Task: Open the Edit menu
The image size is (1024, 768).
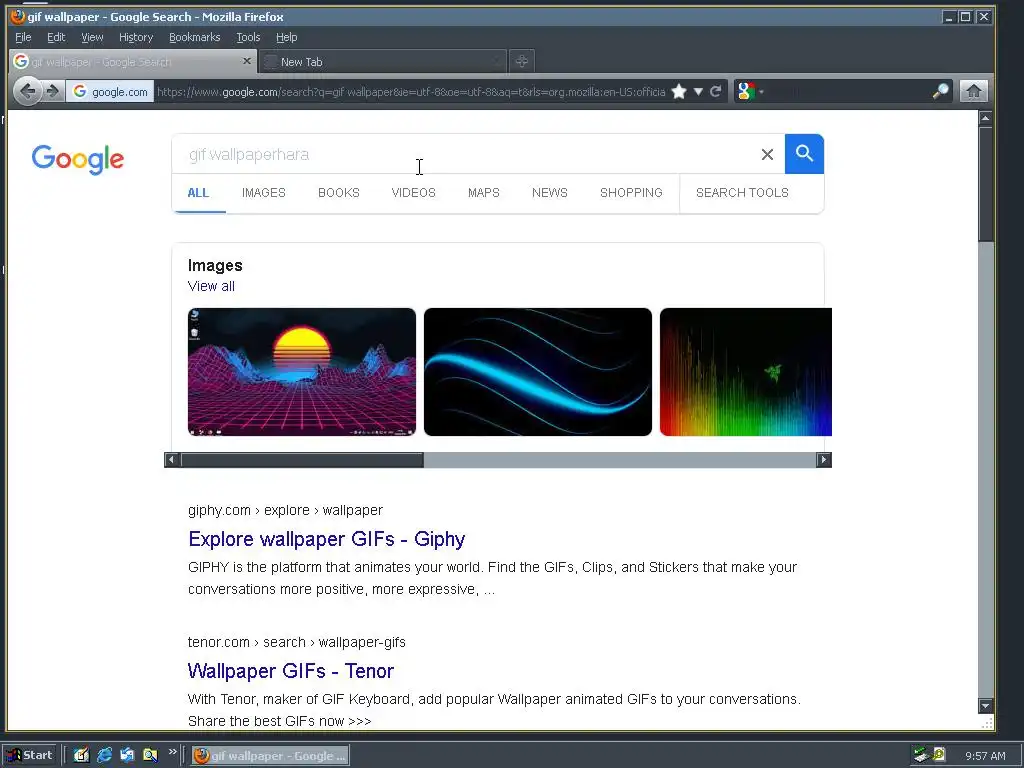Action: coord(56,37)
